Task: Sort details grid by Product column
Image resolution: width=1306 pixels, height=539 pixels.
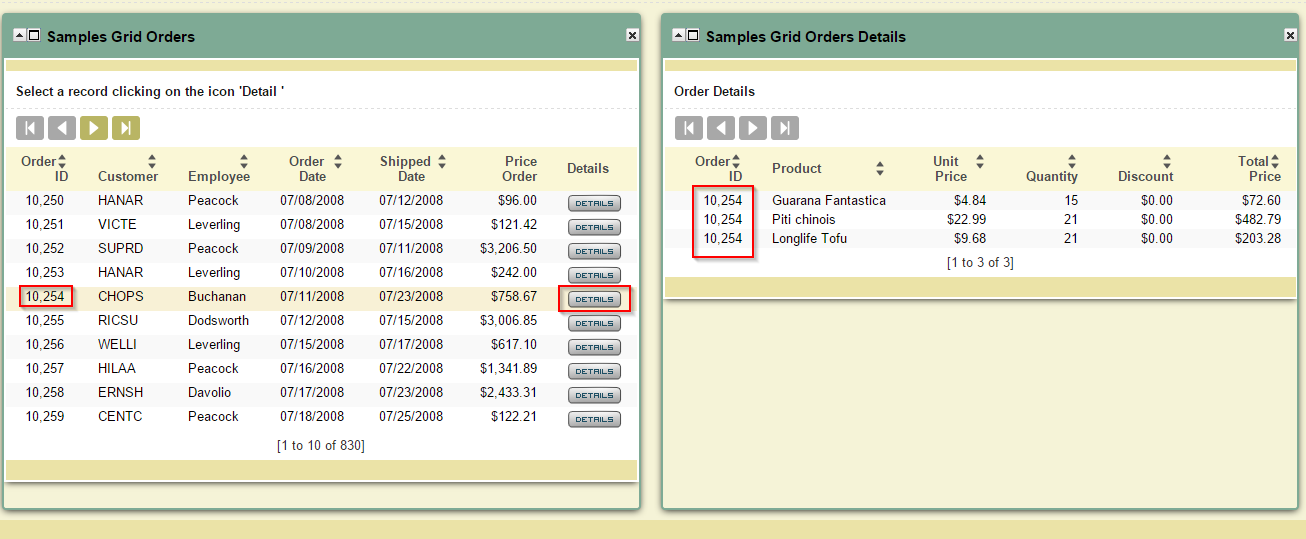Action: click(880, 168)
